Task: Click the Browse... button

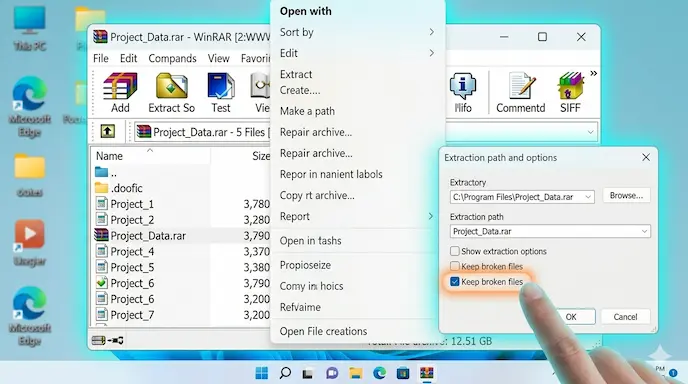Action: (x=626, y=196)
